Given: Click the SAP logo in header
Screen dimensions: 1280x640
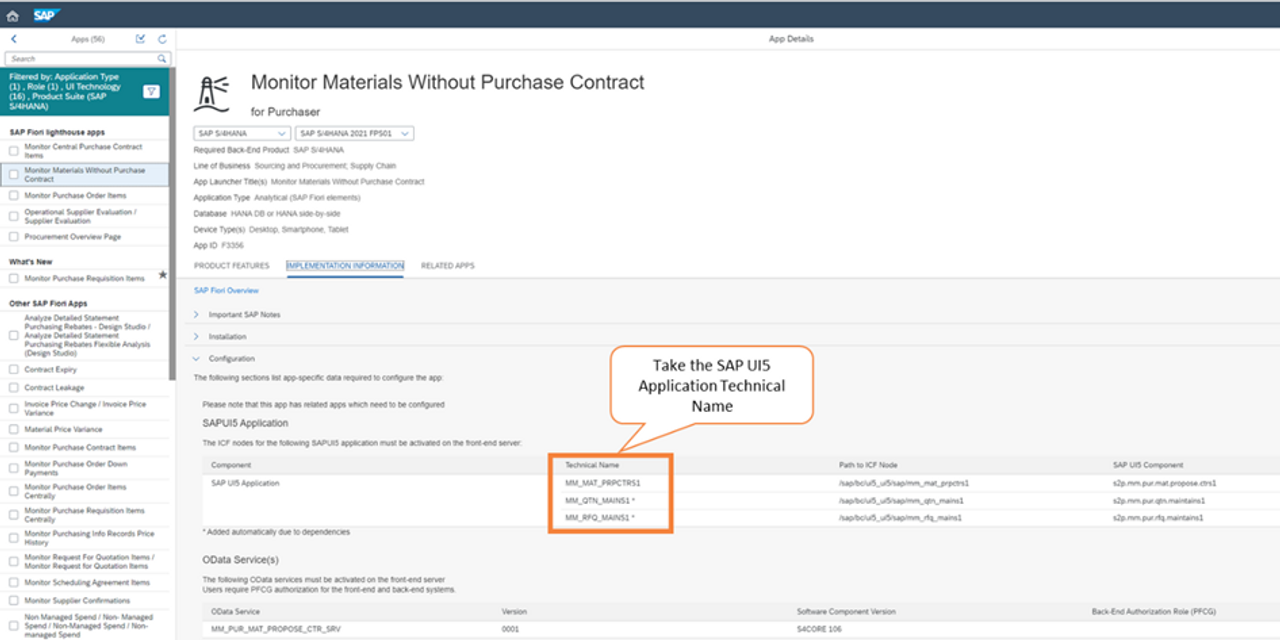Looking at the screenshot, I should click(x=46, y=15).
